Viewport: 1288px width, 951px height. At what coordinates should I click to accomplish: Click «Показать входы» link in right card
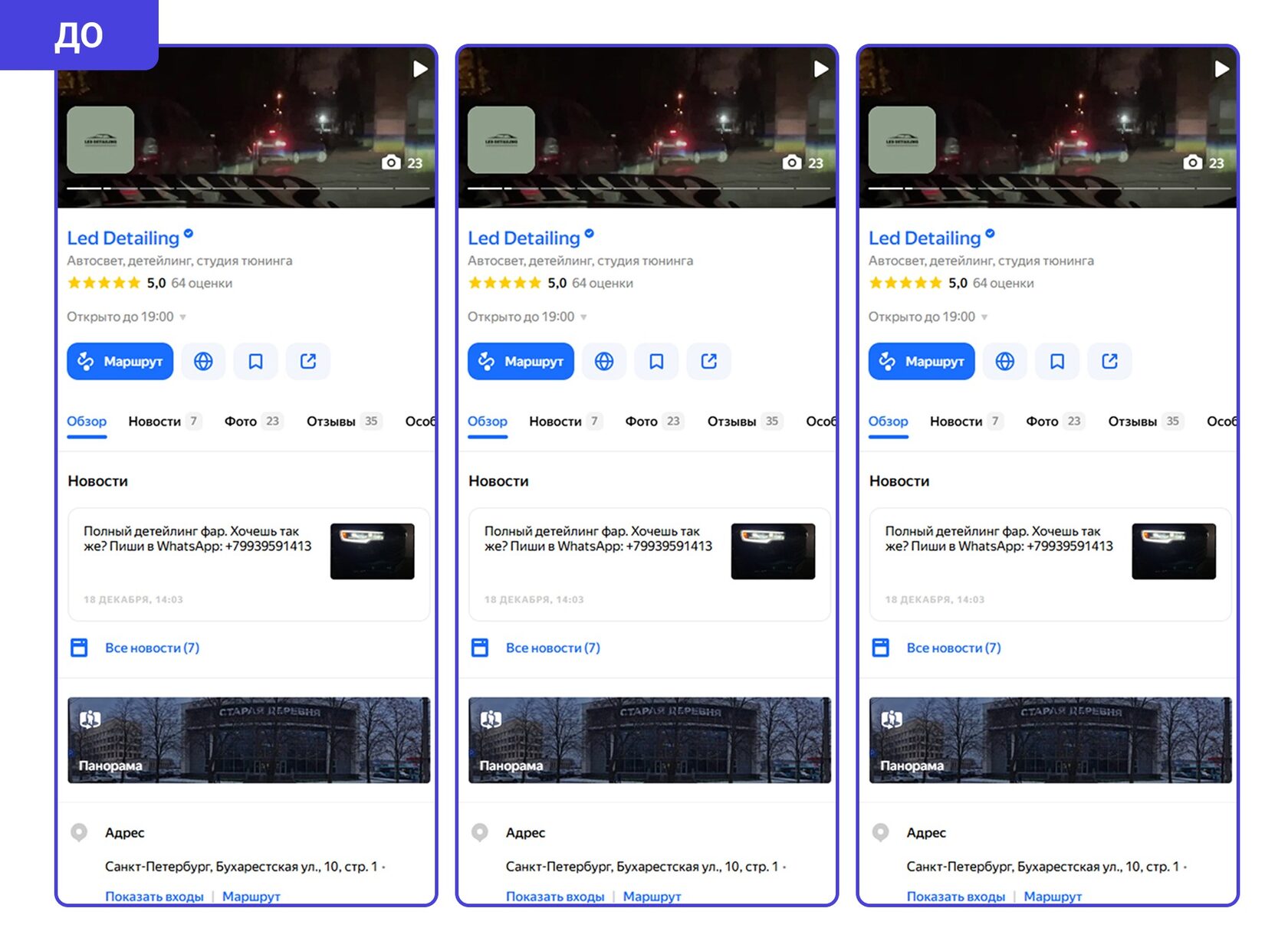[x=956, y=896]
